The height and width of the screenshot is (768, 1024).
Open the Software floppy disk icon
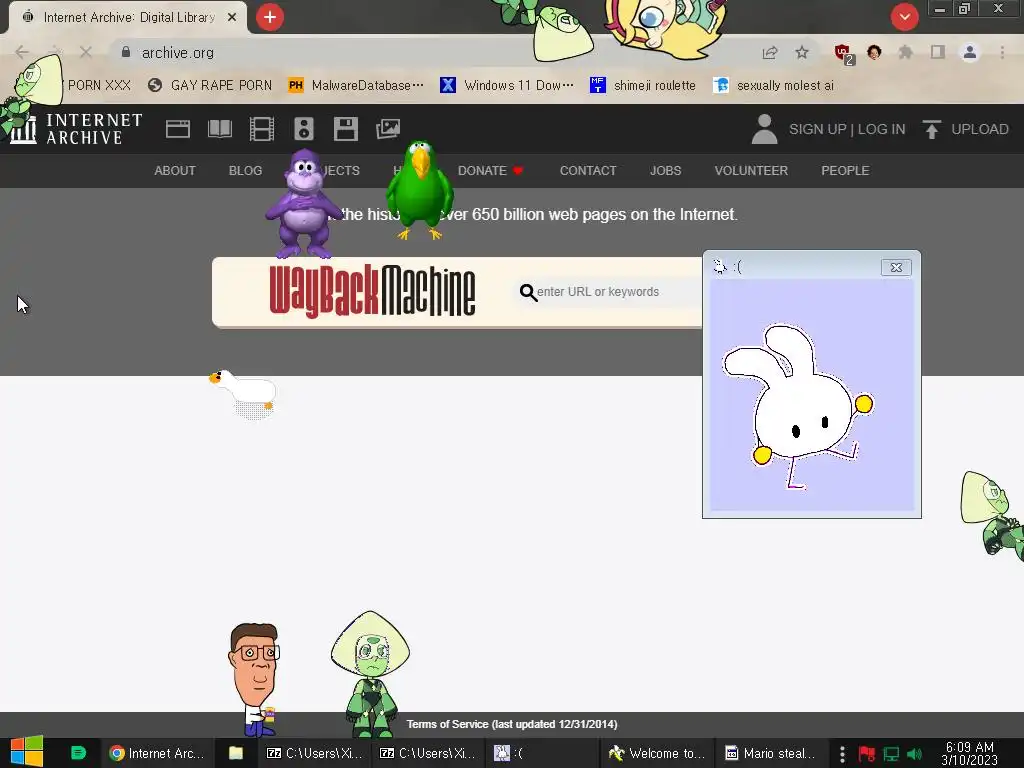[345, 129]
